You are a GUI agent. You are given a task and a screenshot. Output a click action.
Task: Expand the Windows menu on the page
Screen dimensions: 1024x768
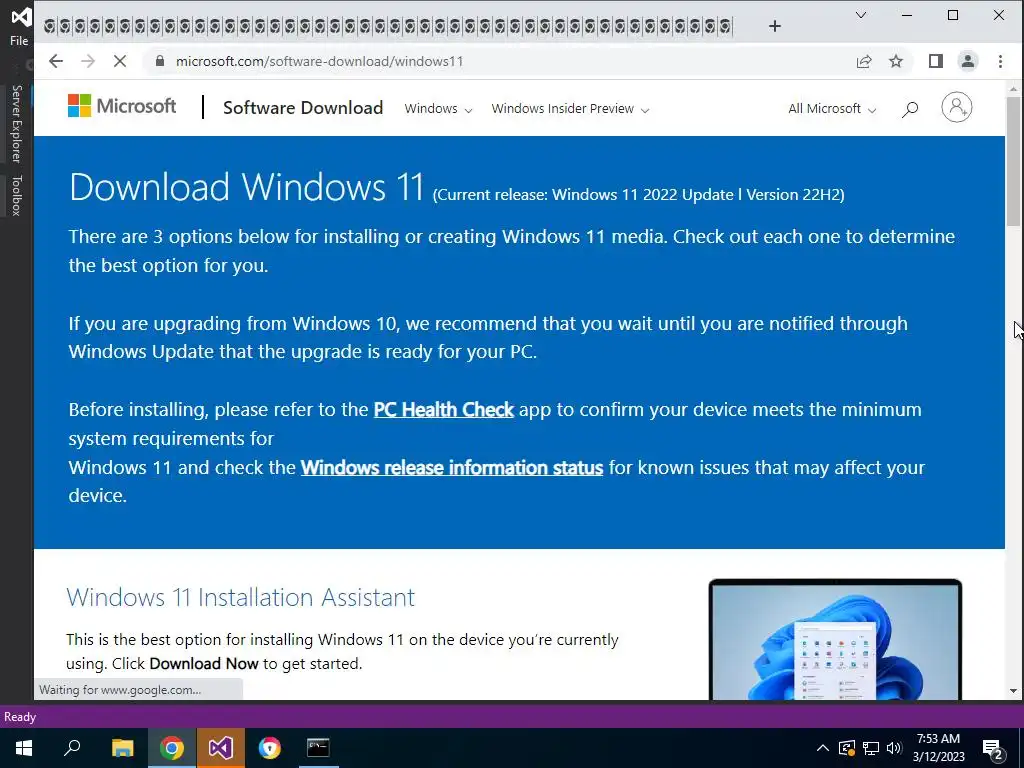438,109
